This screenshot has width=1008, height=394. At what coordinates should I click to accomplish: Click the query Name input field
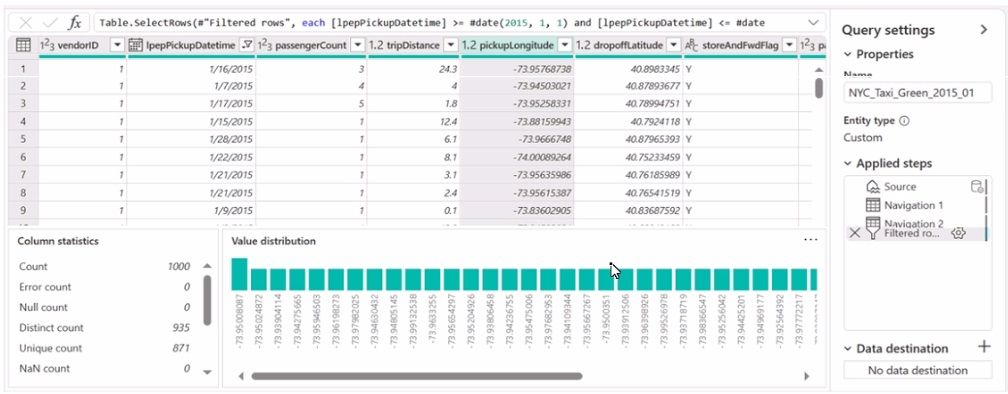click(917, 93)
